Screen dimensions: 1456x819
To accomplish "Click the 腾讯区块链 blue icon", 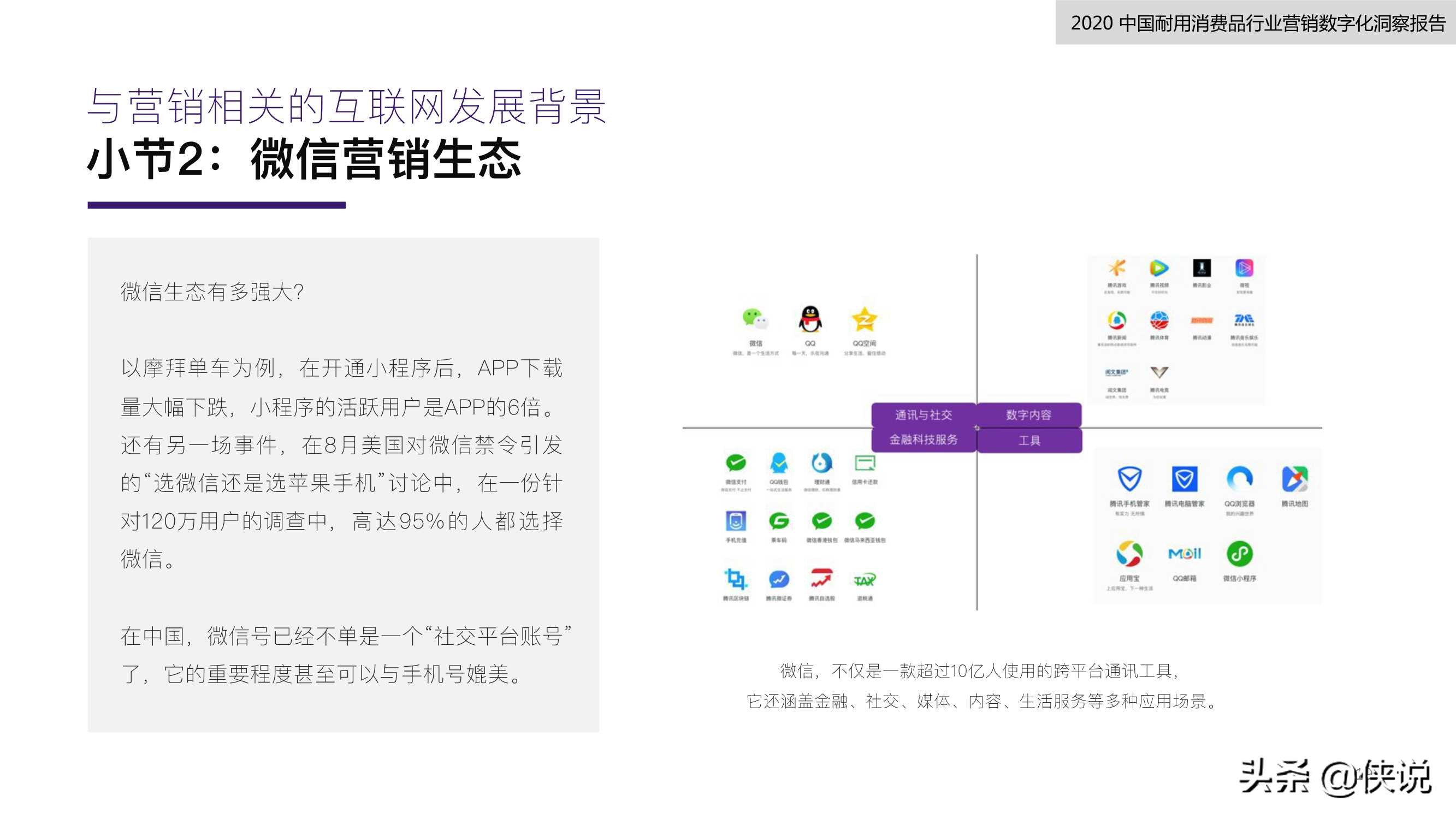I will point(736,579).
